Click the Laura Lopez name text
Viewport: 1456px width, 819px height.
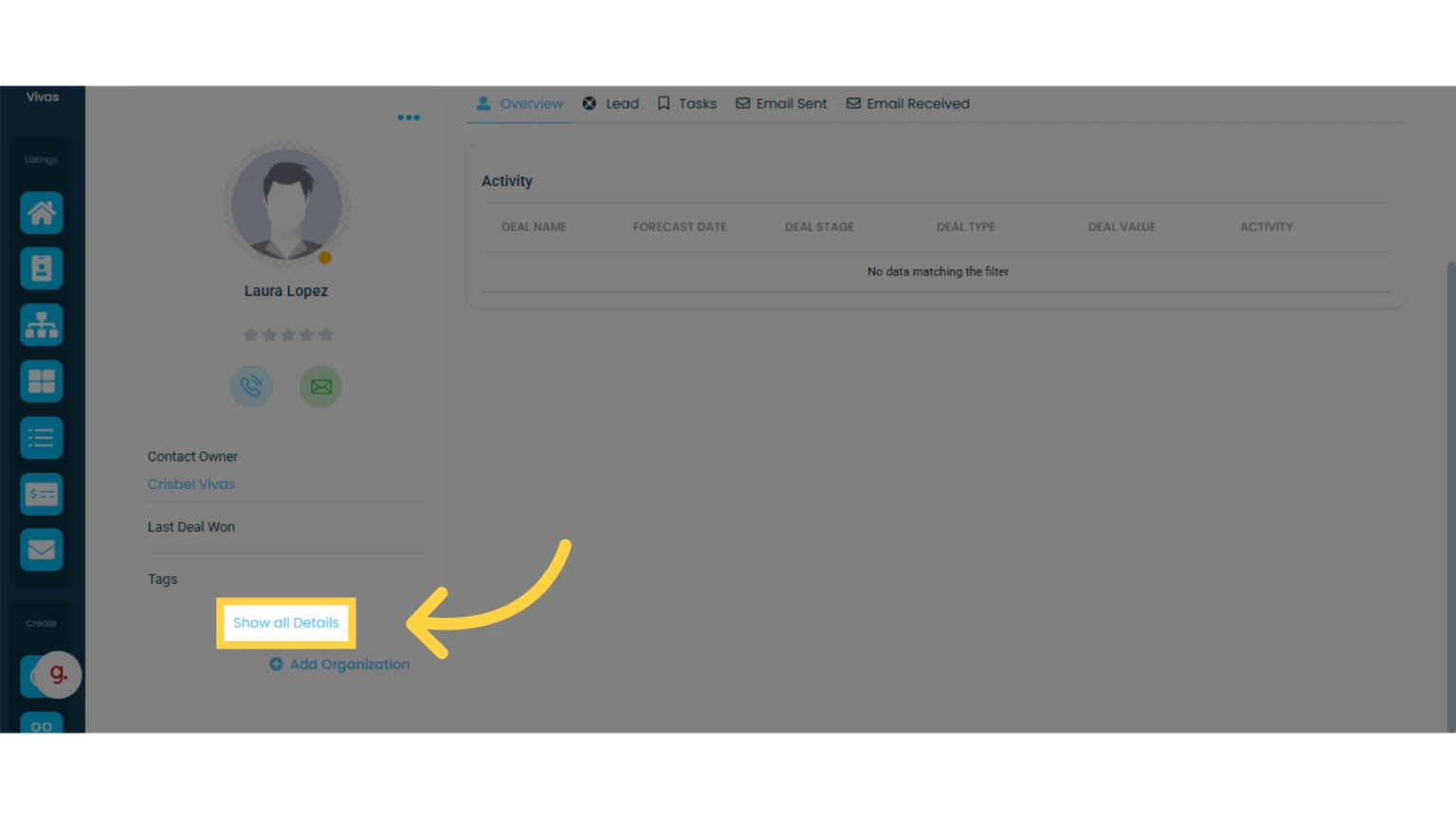286,291
